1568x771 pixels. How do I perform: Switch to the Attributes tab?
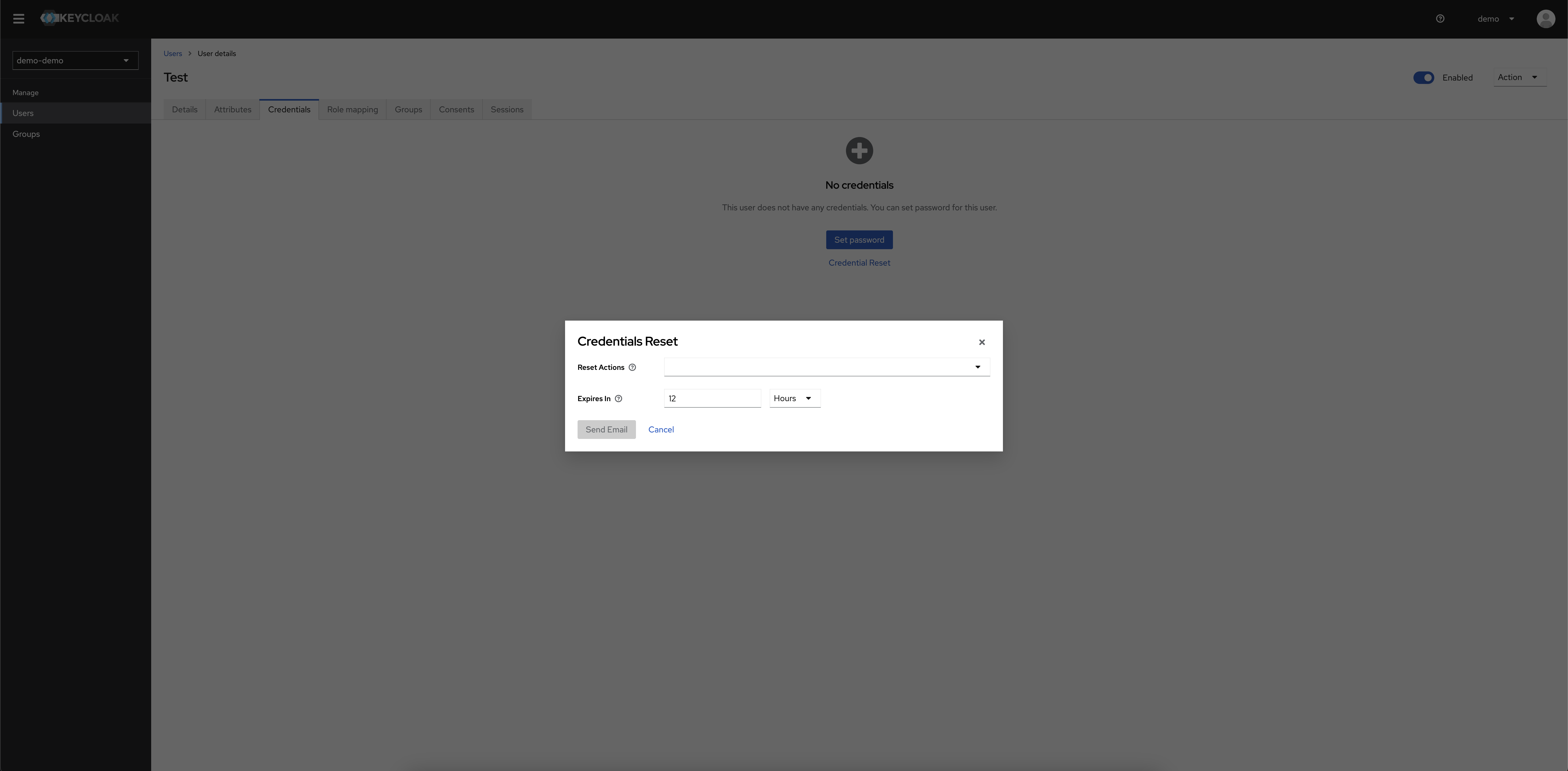pos(232,109)
